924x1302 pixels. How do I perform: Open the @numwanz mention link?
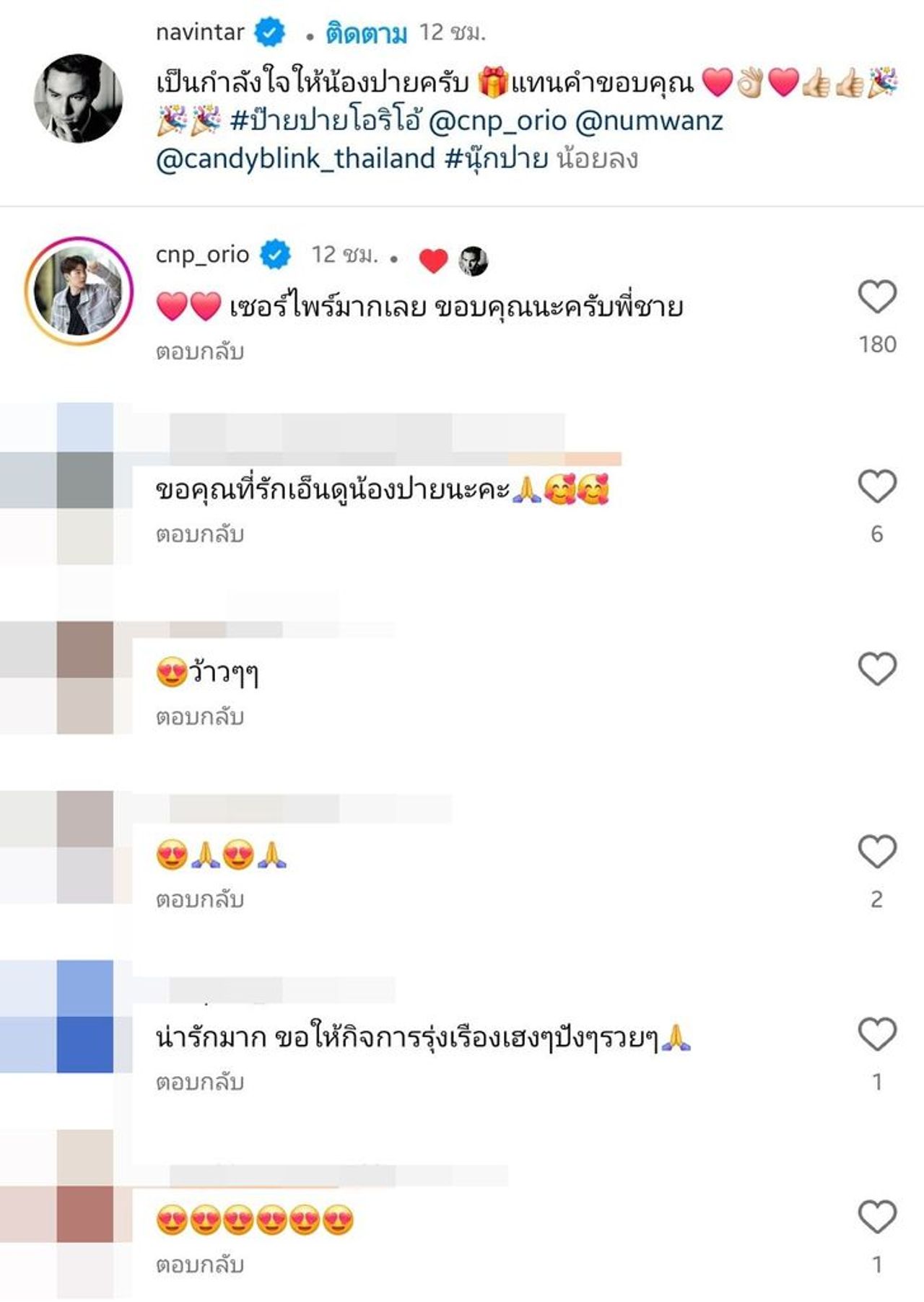coord(649,121)
